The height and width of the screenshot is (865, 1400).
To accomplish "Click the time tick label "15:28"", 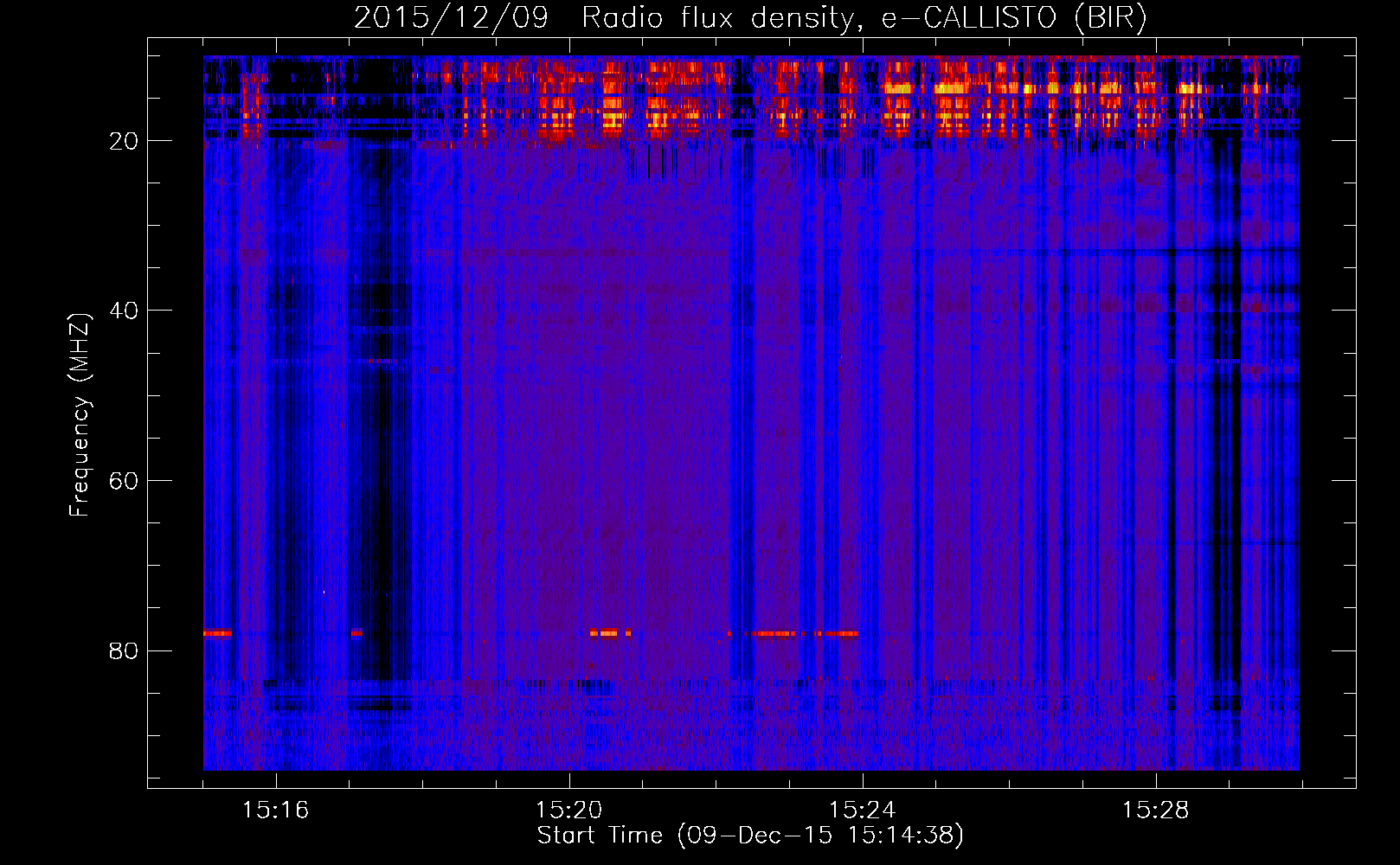I will pyautogui.click(x=1155, y=811).
